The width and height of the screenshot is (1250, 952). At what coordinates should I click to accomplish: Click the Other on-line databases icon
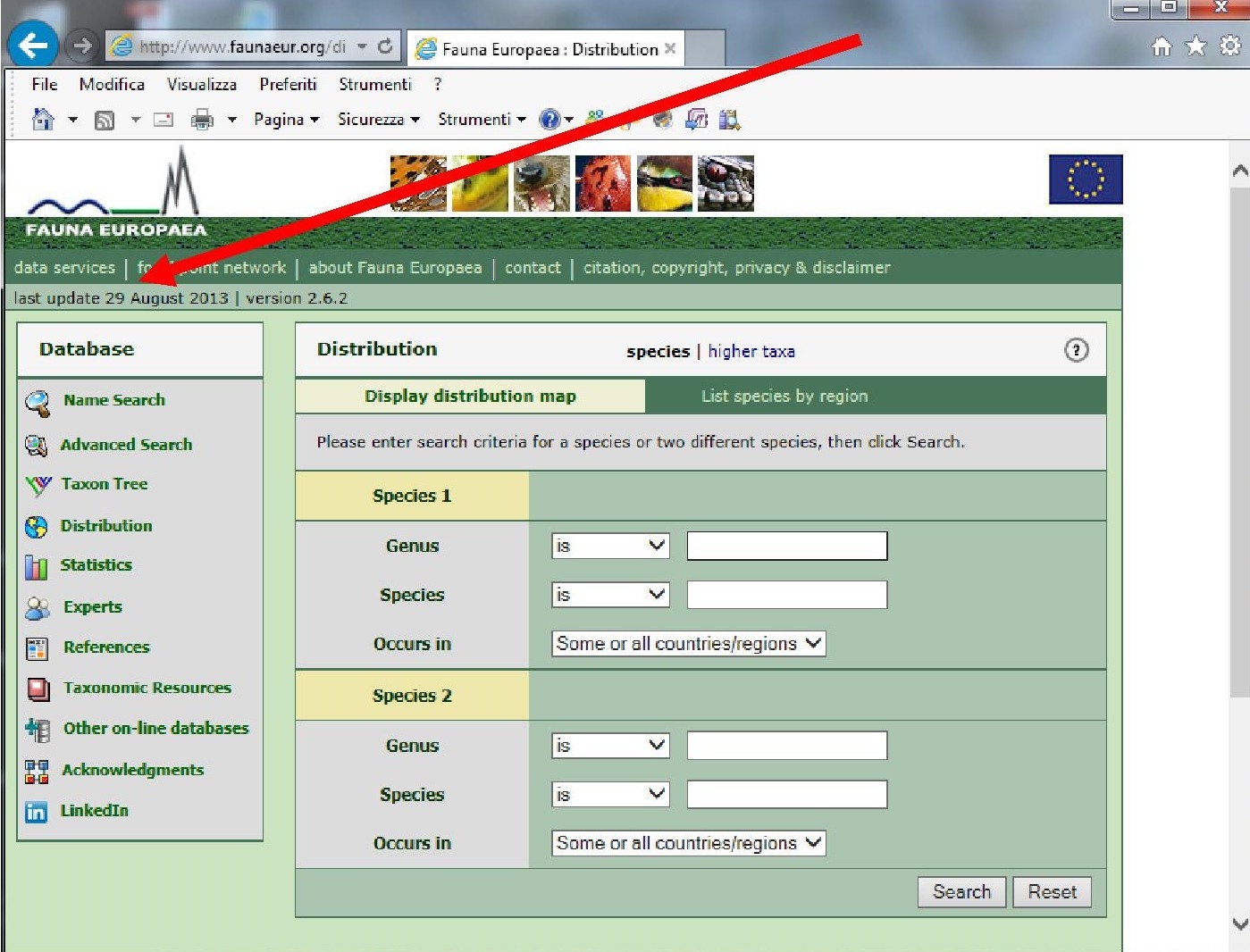[38, 730]
